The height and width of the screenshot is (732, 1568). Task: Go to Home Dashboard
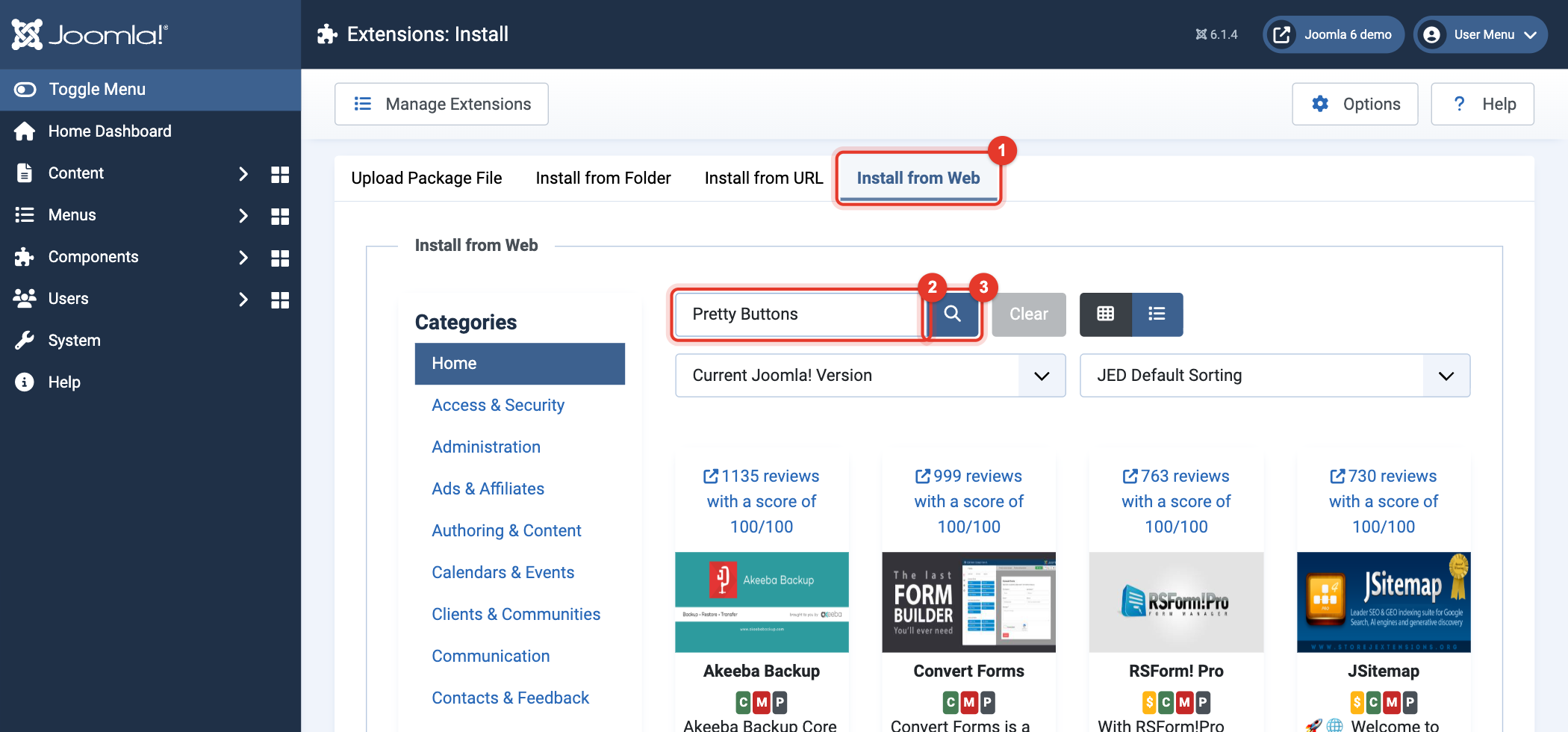(150, 131)
